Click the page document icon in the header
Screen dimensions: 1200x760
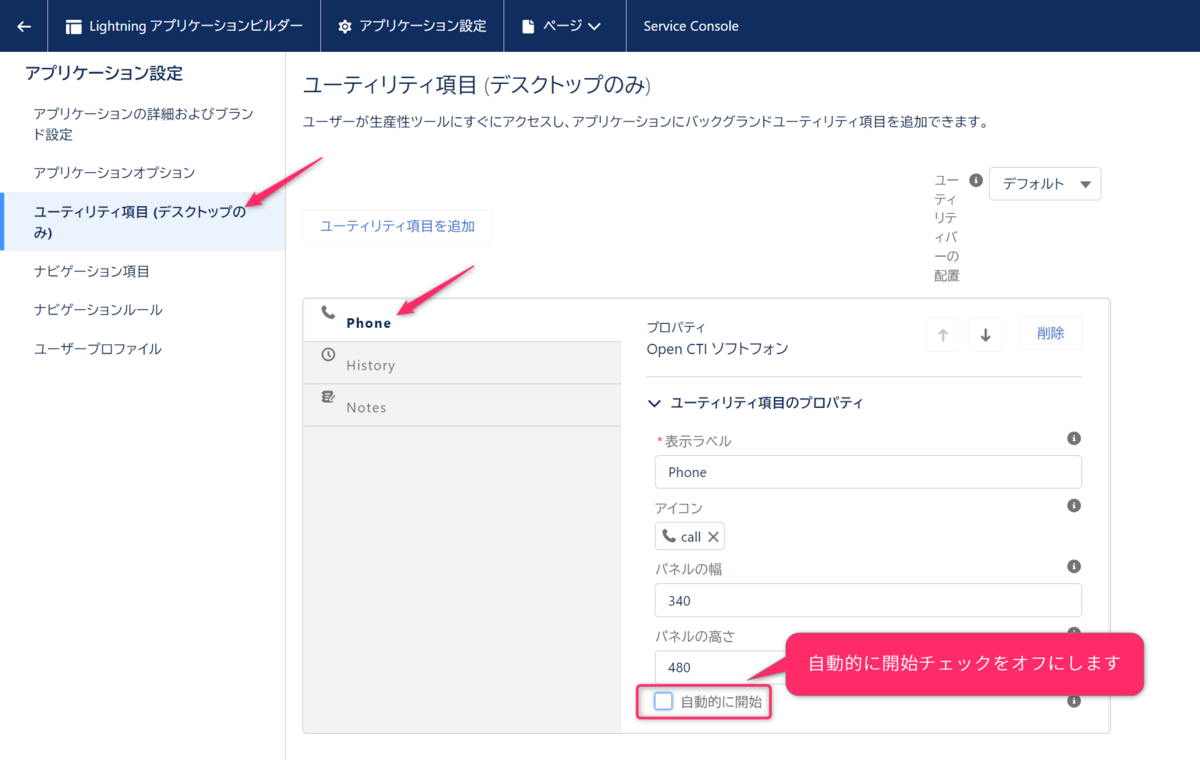528,26
